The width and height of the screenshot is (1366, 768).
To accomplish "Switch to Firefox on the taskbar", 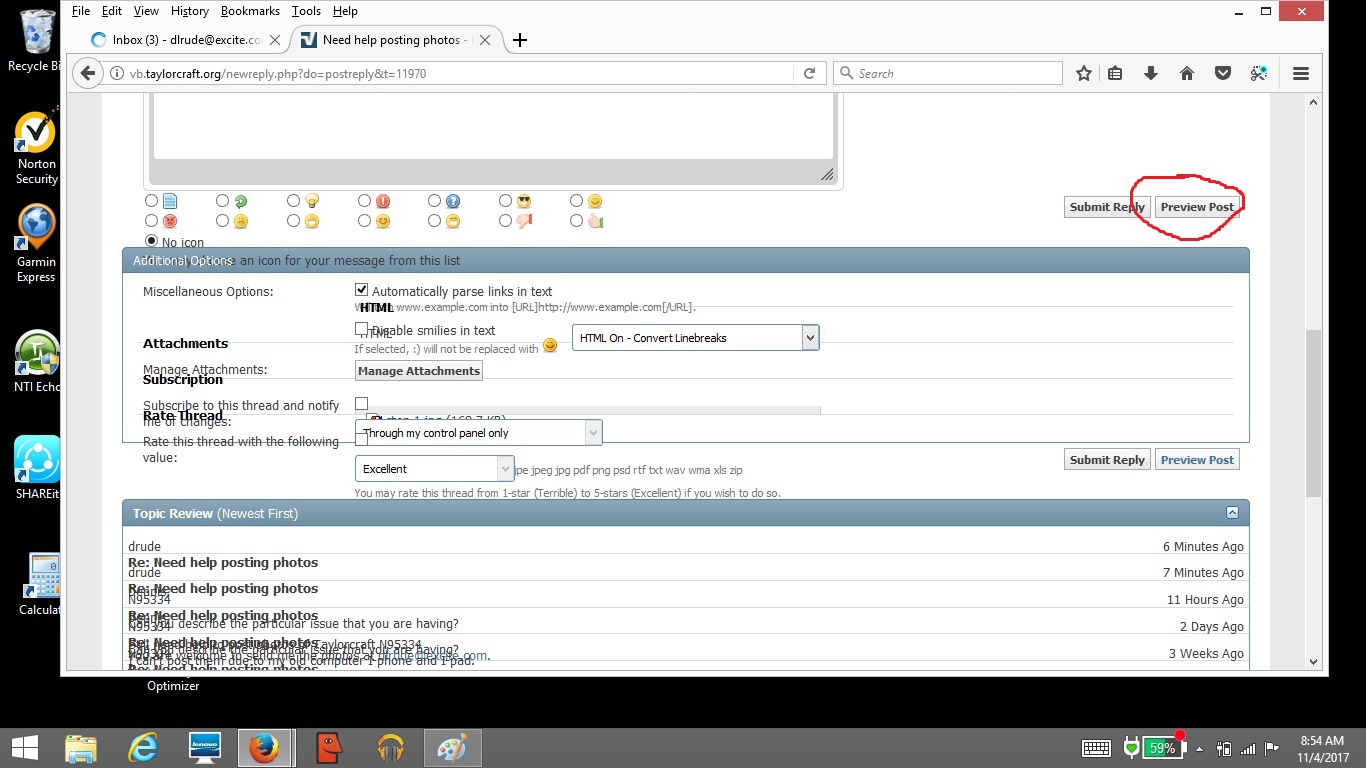I will 265,748.
